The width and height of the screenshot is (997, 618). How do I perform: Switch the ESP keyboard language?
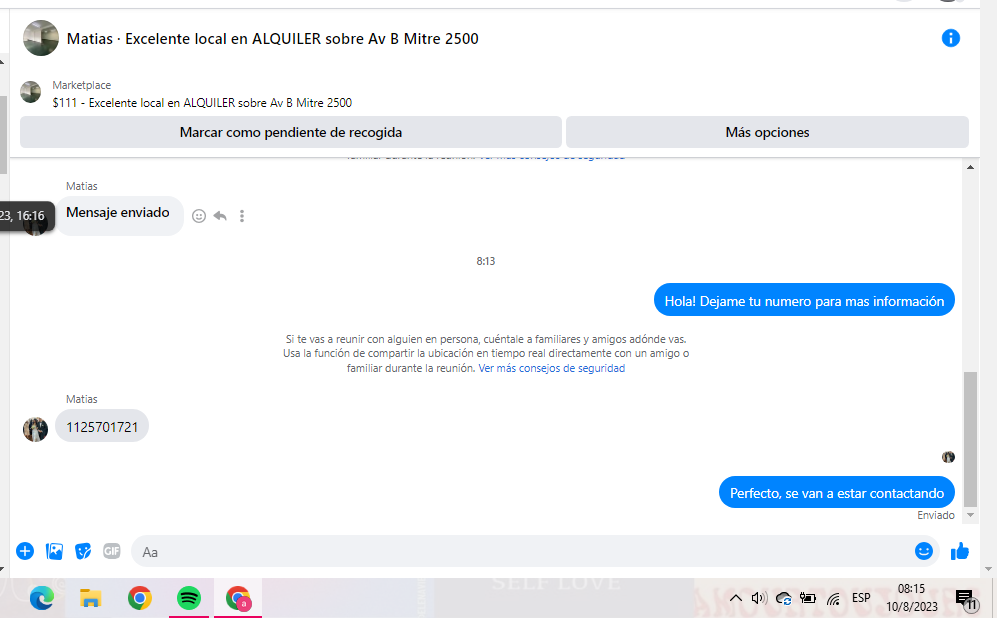861,598
